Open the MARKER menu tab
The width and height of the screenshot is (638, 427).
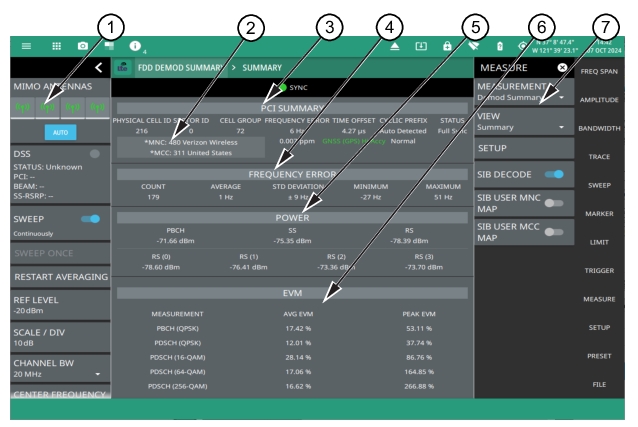point(606,213)
